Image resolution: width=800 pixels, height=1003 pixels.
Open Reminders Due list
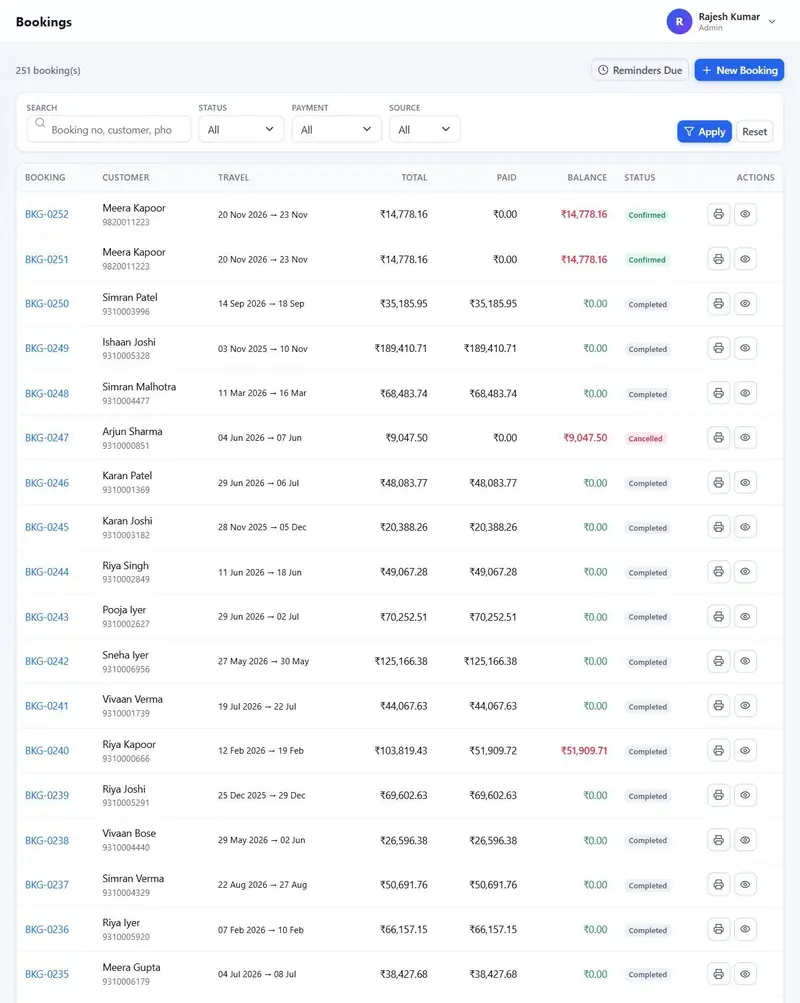(x=639, y=70)
